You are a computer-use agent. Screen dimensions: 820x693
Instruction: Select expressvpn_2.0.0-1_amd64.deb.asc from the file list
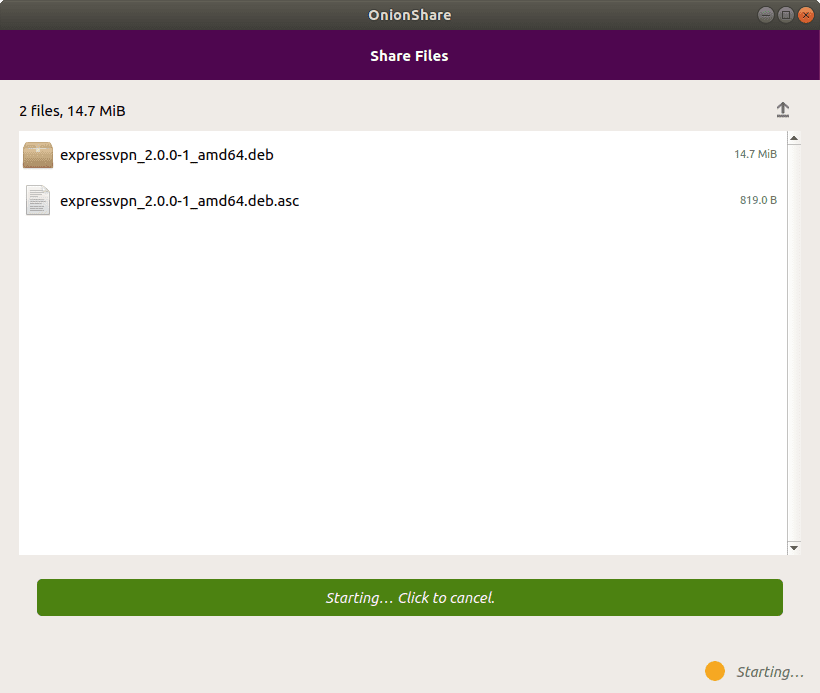tap(178, 200)
